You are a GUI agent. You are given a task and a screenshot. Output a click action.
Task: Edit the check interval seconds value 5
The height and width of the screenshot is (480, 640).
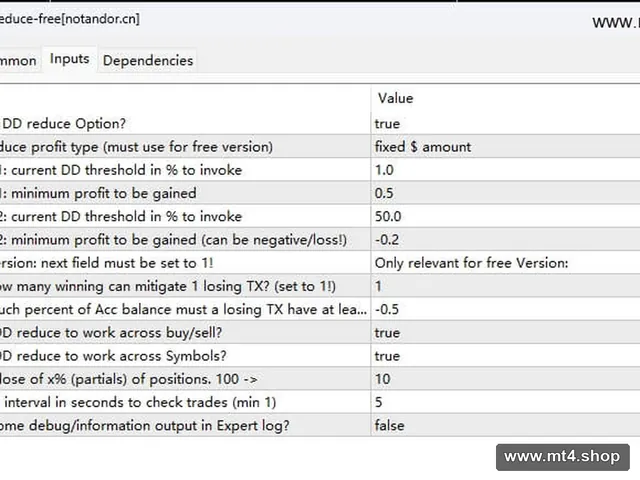(505, 402)
